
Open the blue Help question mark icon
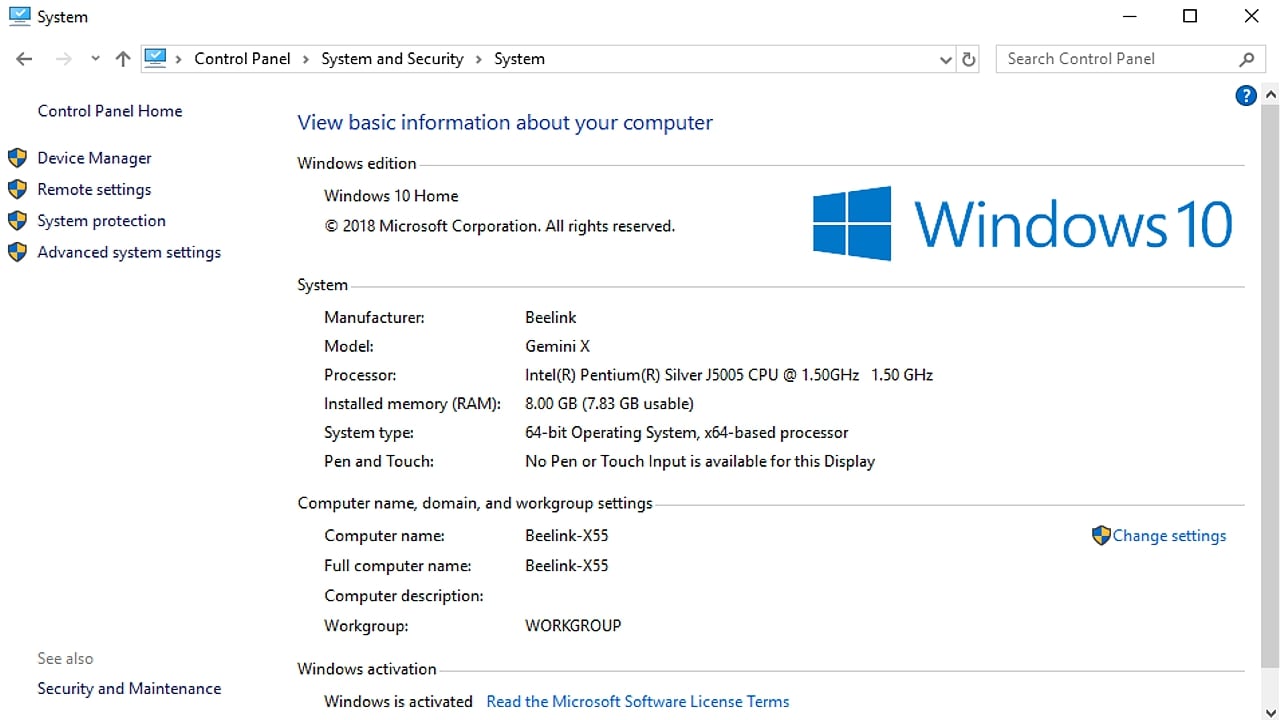1246,96
